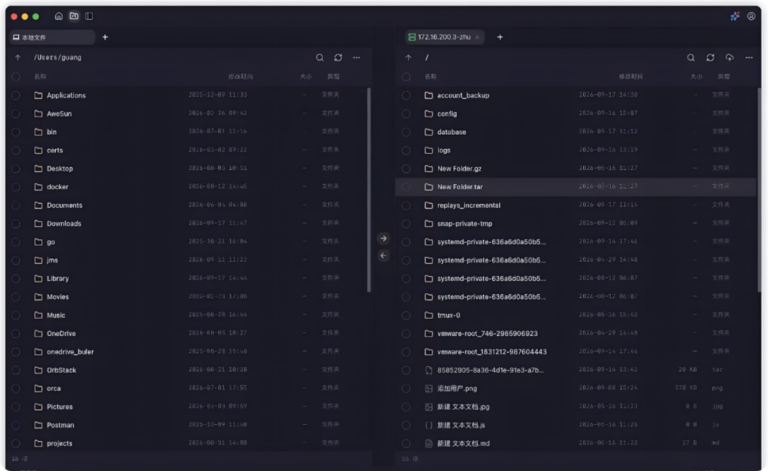
Task: Search files in the remote pane
Action: 691,58
